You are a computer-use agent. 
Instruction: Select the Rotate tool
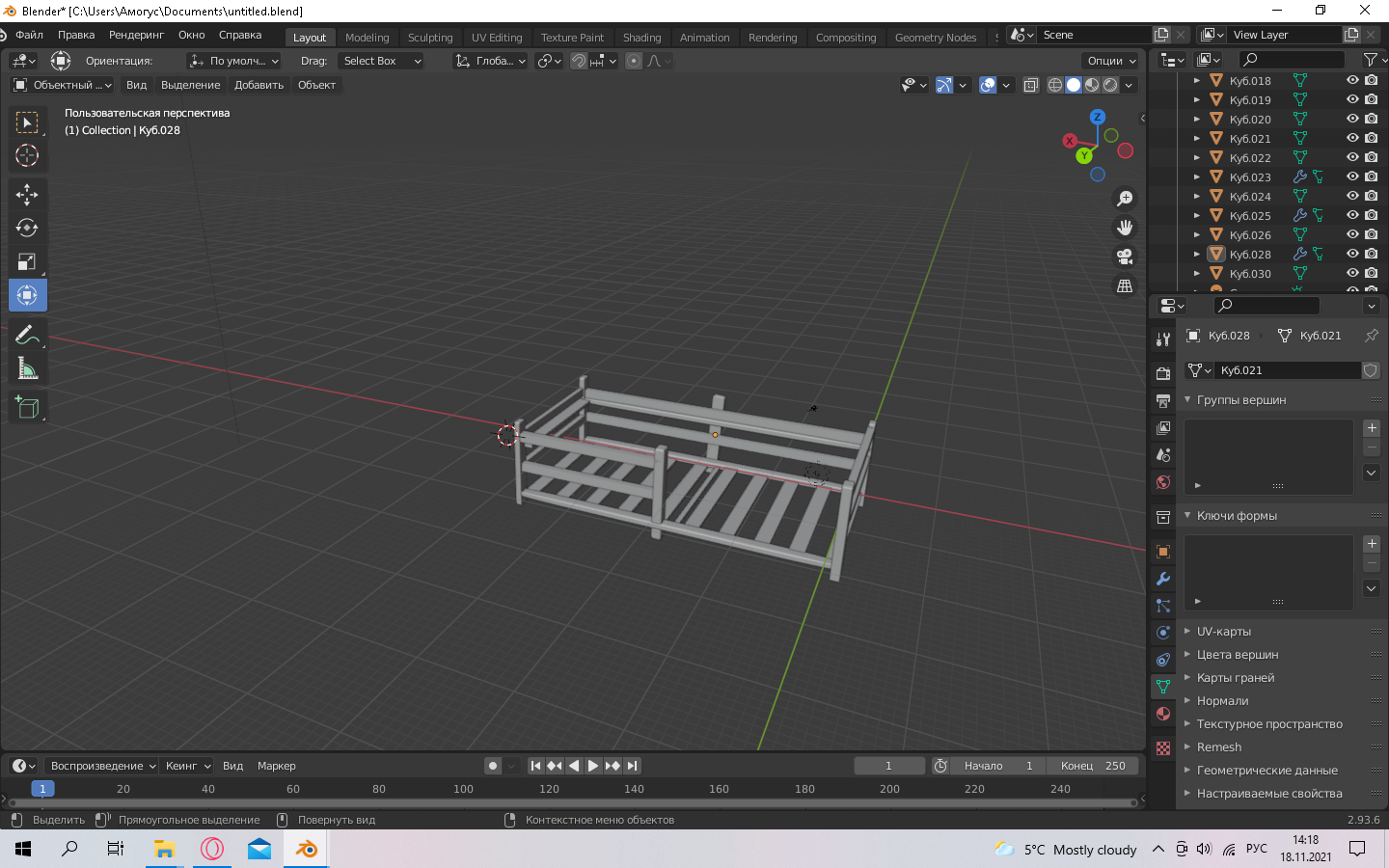coord(27,228)
